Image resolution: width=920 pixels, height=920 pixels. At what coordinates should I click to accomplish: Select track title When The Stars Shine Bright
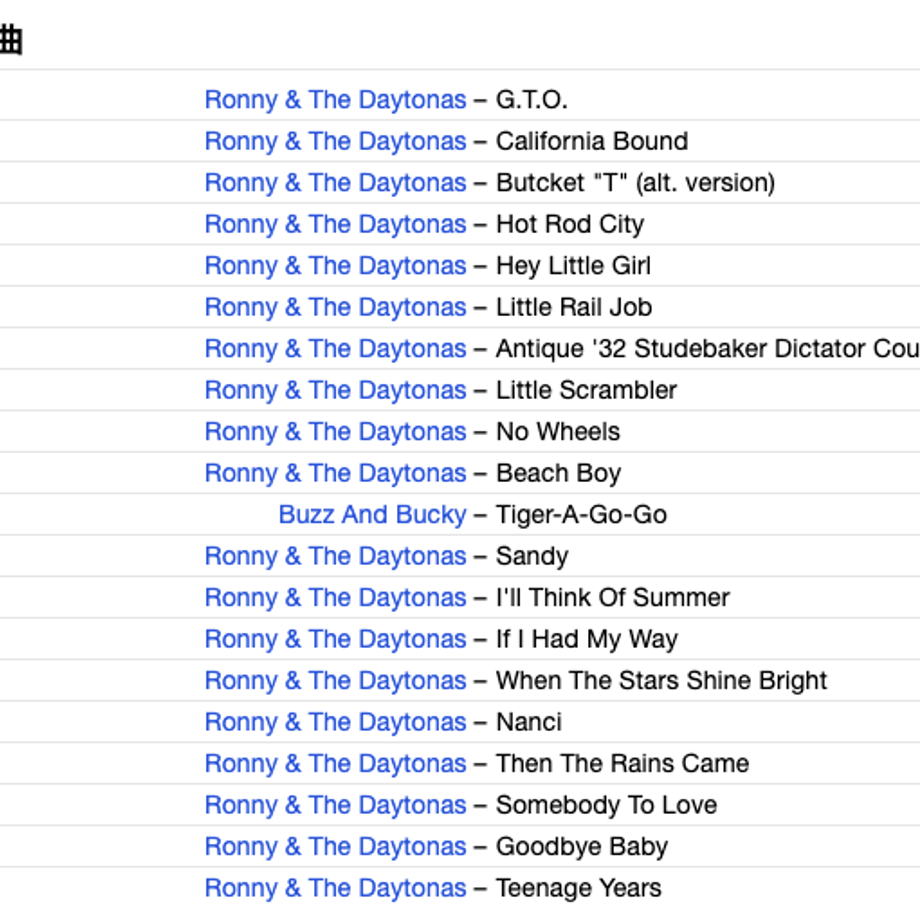tap(661, 681)
